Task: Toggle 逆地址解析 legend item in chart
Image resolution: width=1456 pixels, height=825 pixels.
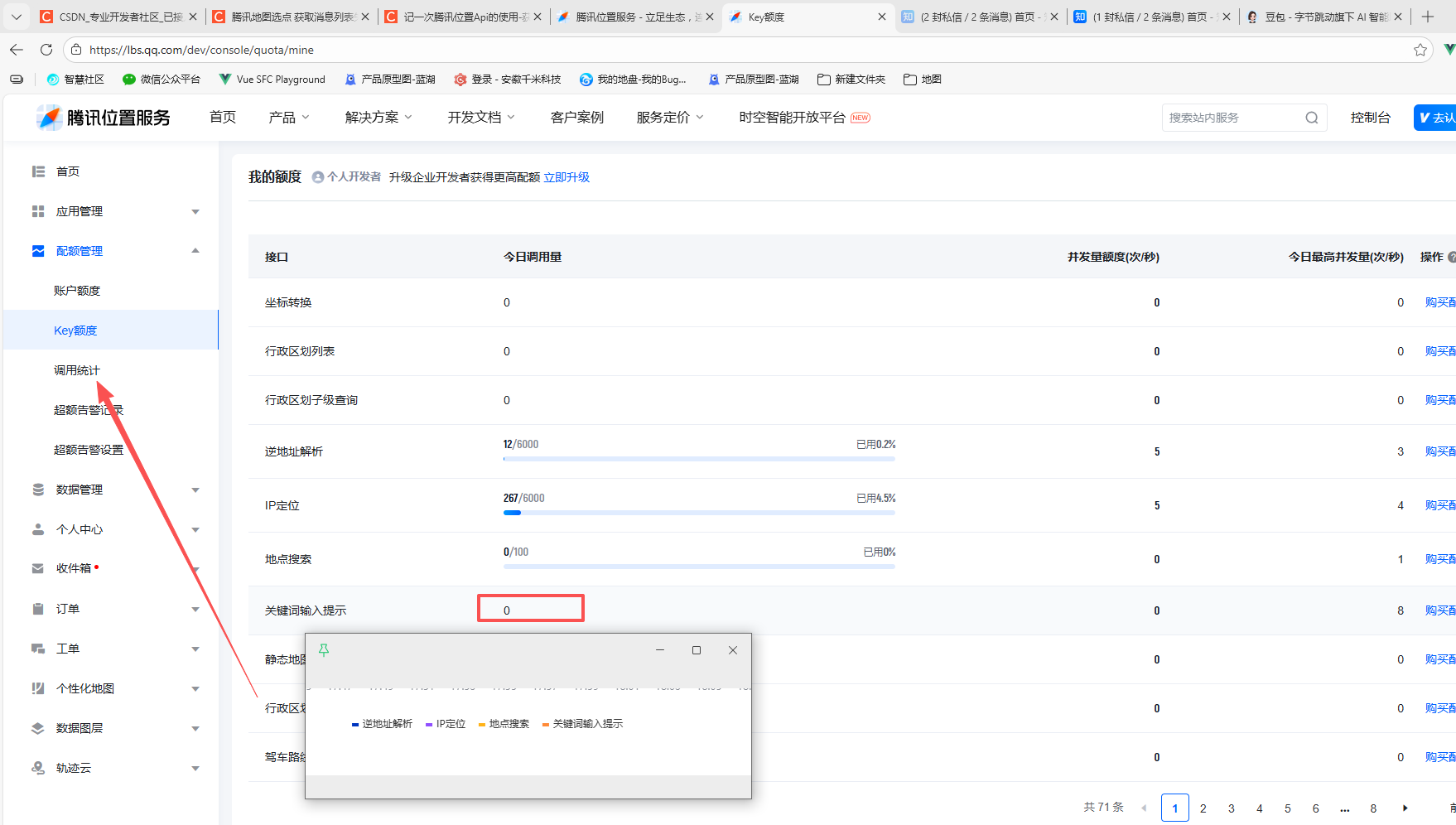Action: click(382, 724)
